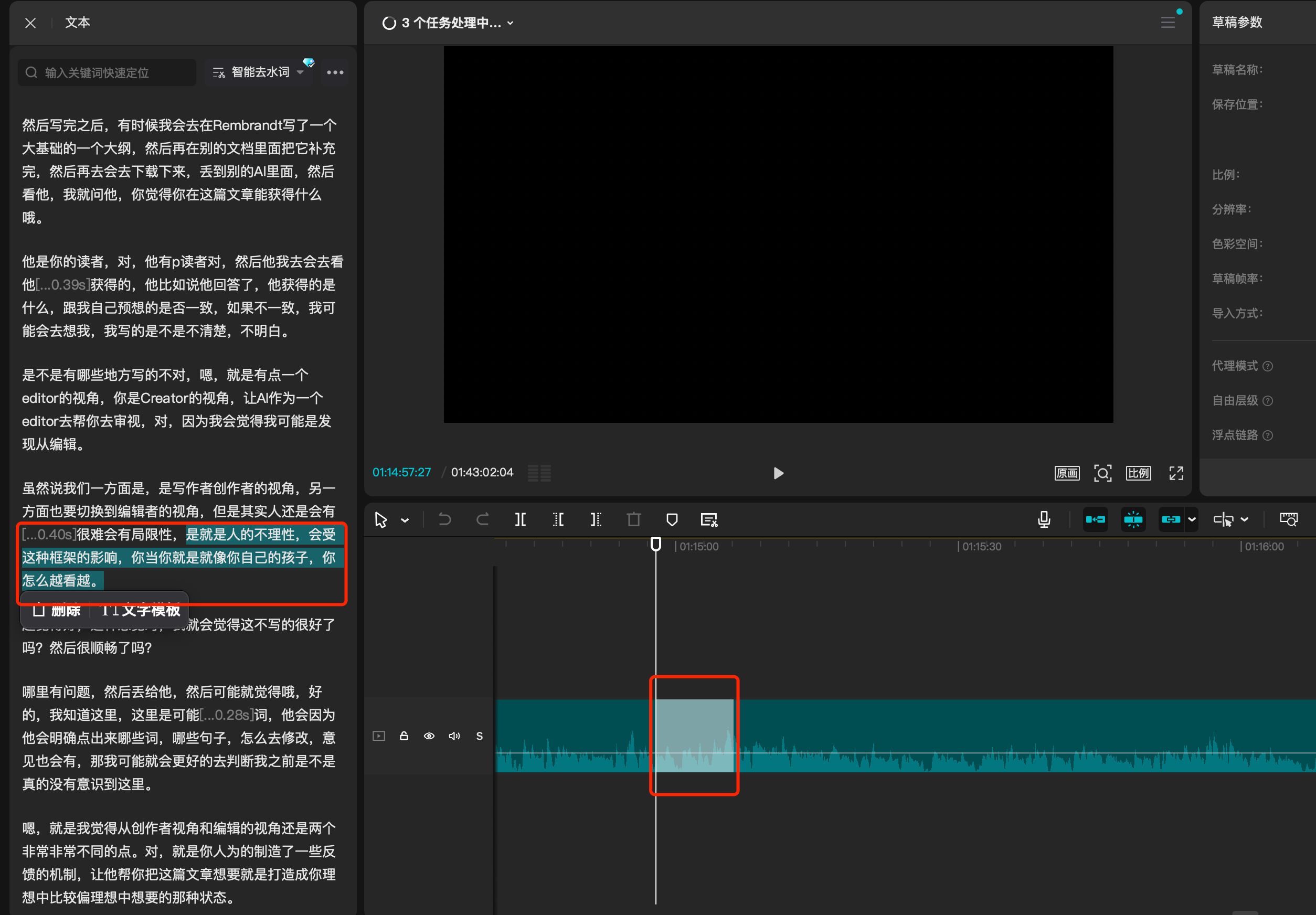Click the paragraph starting 嗯，就是我觉得
This screenshot has height=915, width=1316.
pos(179,863)
